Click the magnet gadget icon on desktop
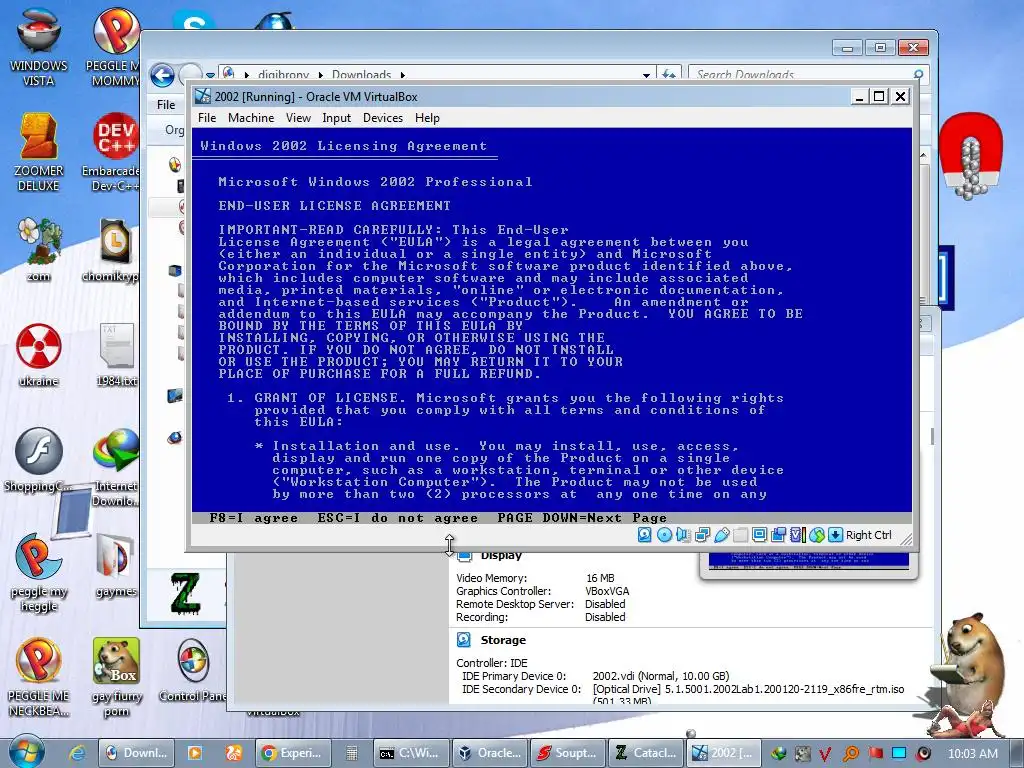The width and height of the screenshot is (1024, 768). [971, 155]
